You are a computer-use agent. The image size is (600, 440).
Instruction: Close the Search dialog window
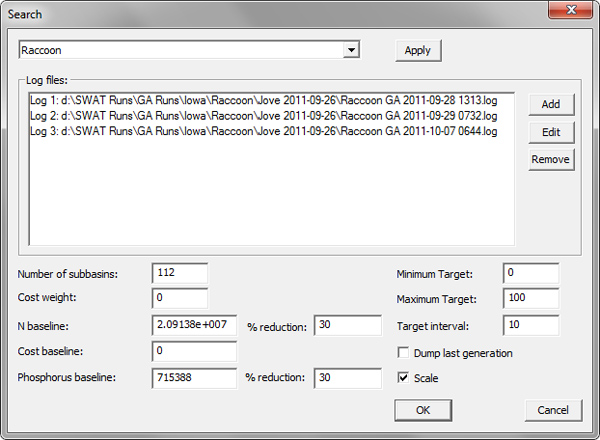[571, 10]
